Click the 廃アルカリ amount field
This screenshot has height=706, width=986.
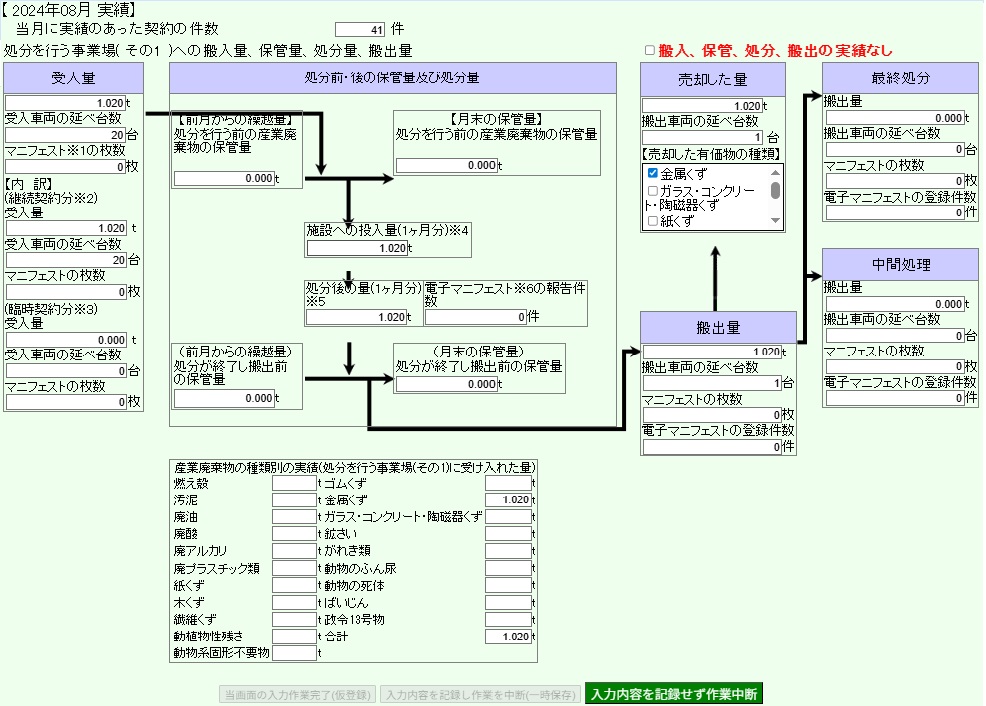pyautogui.click(x=294, y=551)
